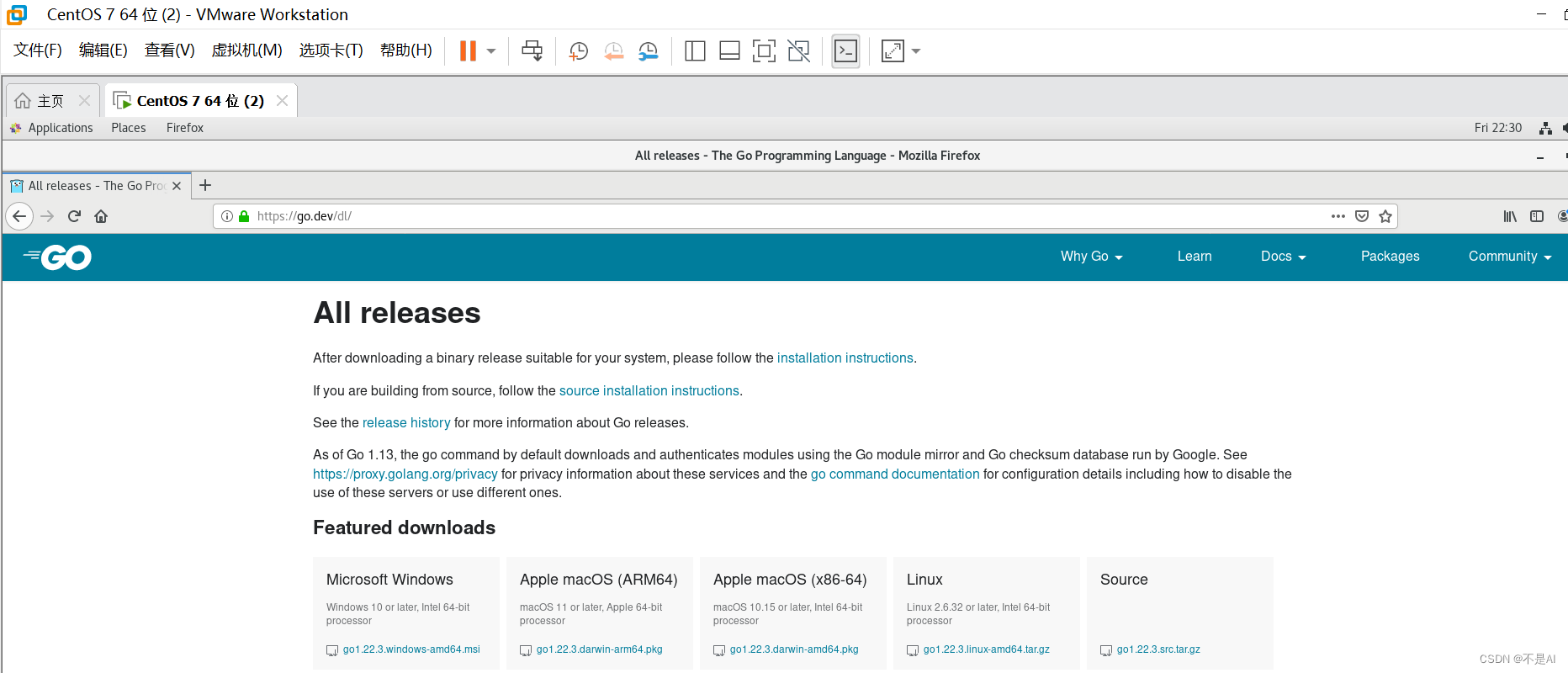Open the 编辑(E) menu
Viewport: 1568px width, 673px height.
(103, 50)
